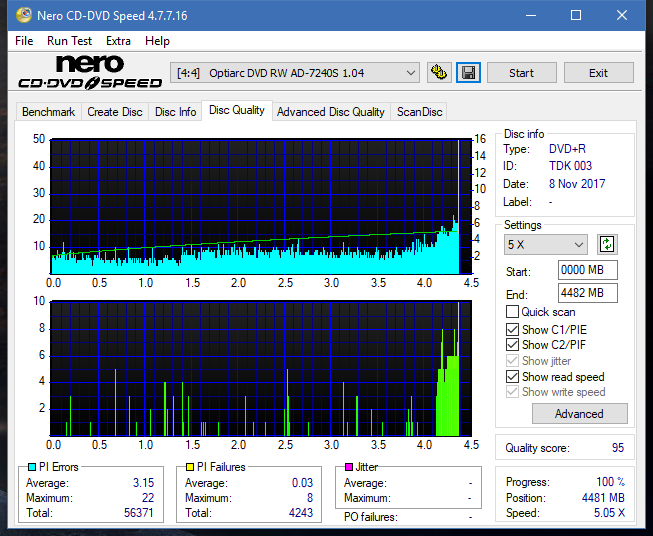Image resolution: width=653 pixels, height=536 pixels.
Task: Uncheck Show C1/PIE option
Action: point(512,329)
